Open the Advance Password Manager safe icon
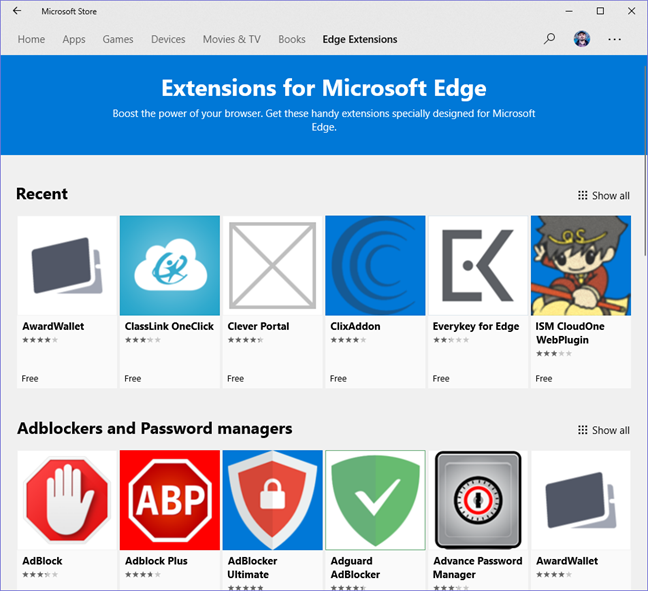648x591 pixels. (478, 500)
